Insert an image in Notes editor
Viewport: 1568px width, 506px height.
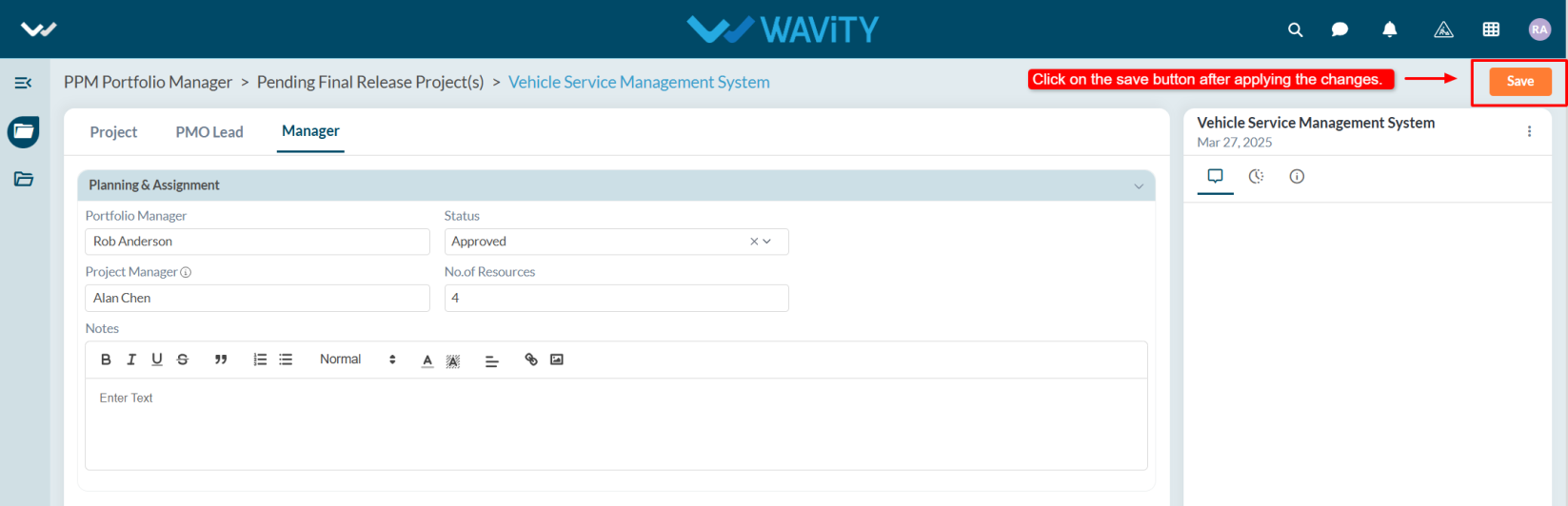[557, 360]
